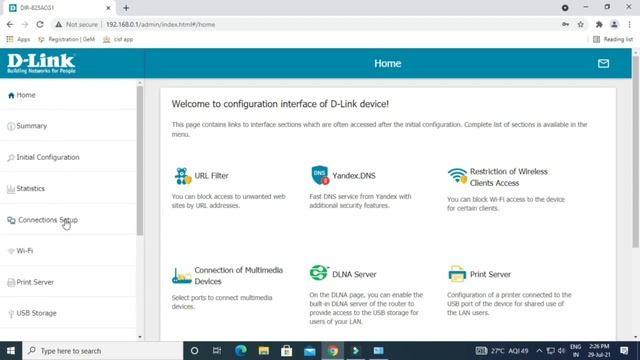
Task: Open Microsoft Edge from the taskbar
Action: point(240,351)
